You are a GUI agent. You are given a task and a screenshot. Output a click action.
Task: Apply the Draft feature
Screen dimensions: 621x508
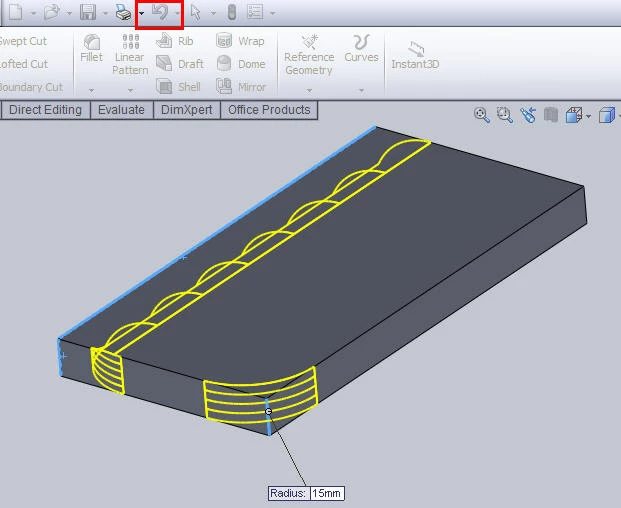(x=180, y=63)
